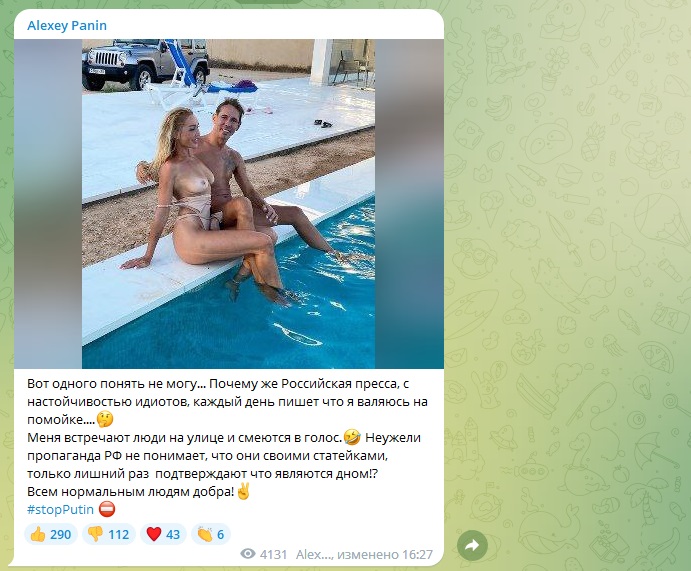Add a thumbs-up reaction showing 290

51,534
